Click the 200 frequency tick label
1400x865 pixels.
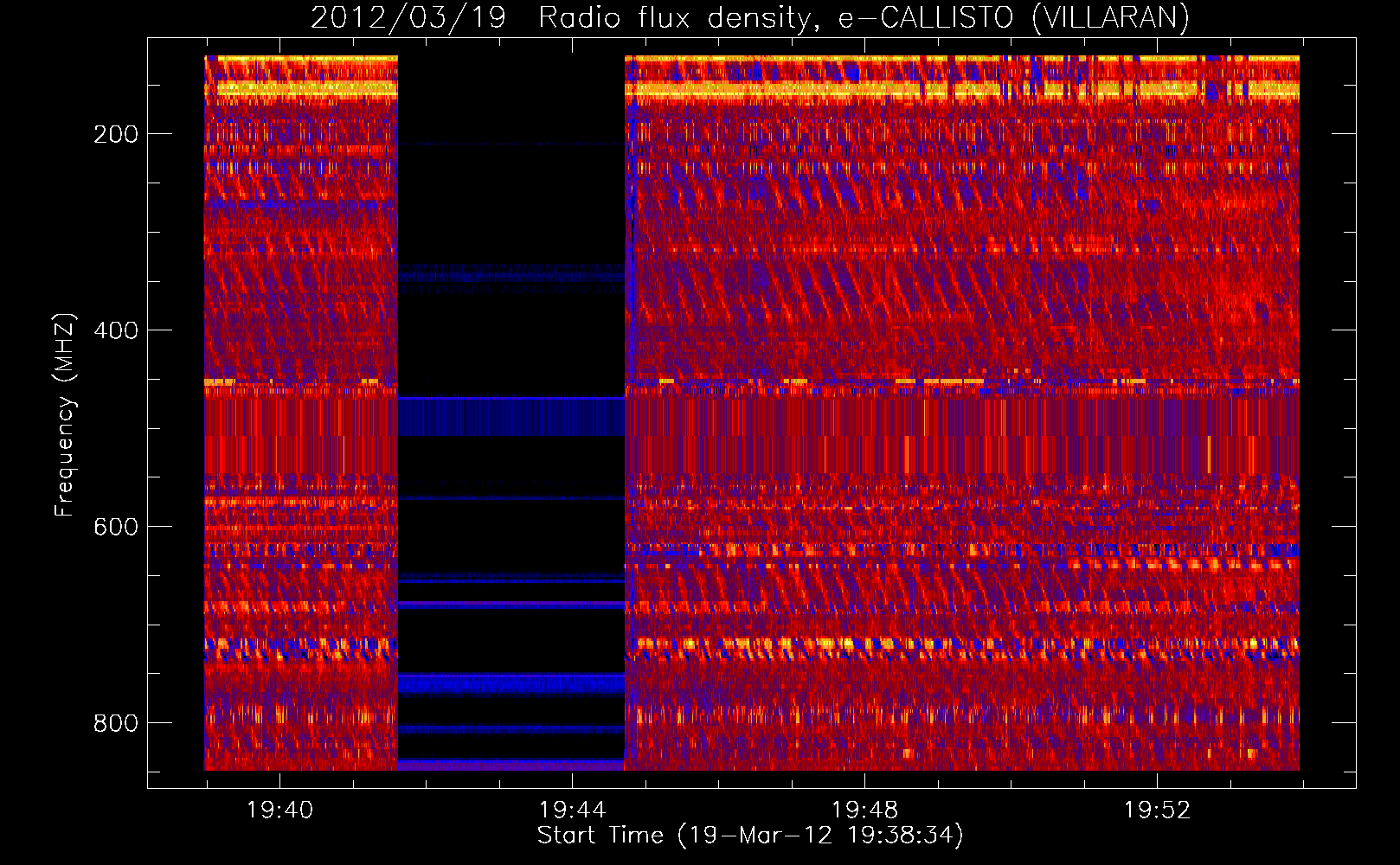pos(116,134)
